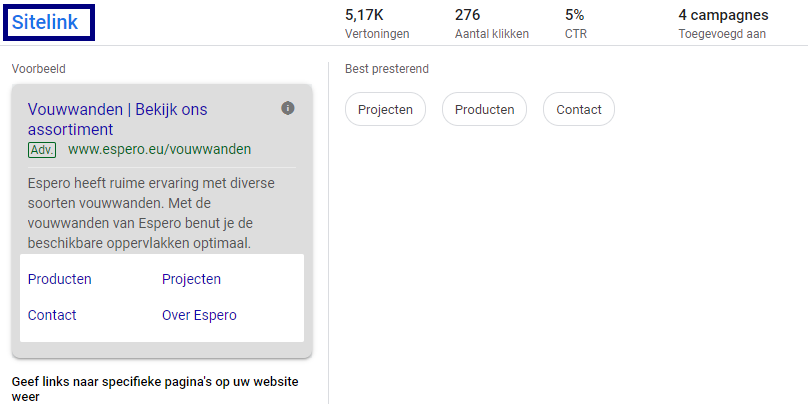The image size is (808, 411).
Task: Open the 4 campagnes Toegevoegd aan stat
Action: pyautogui.click(x=723, y=23)
